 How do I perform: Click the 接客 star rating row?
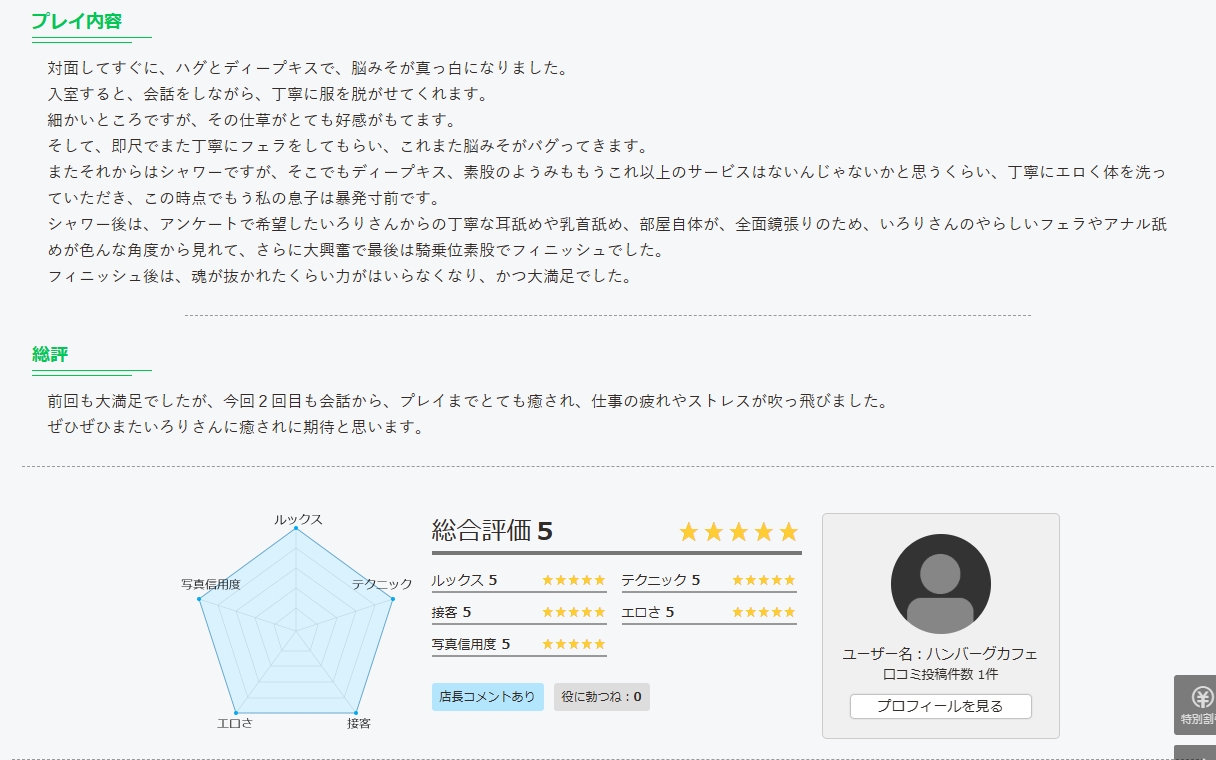519,613
